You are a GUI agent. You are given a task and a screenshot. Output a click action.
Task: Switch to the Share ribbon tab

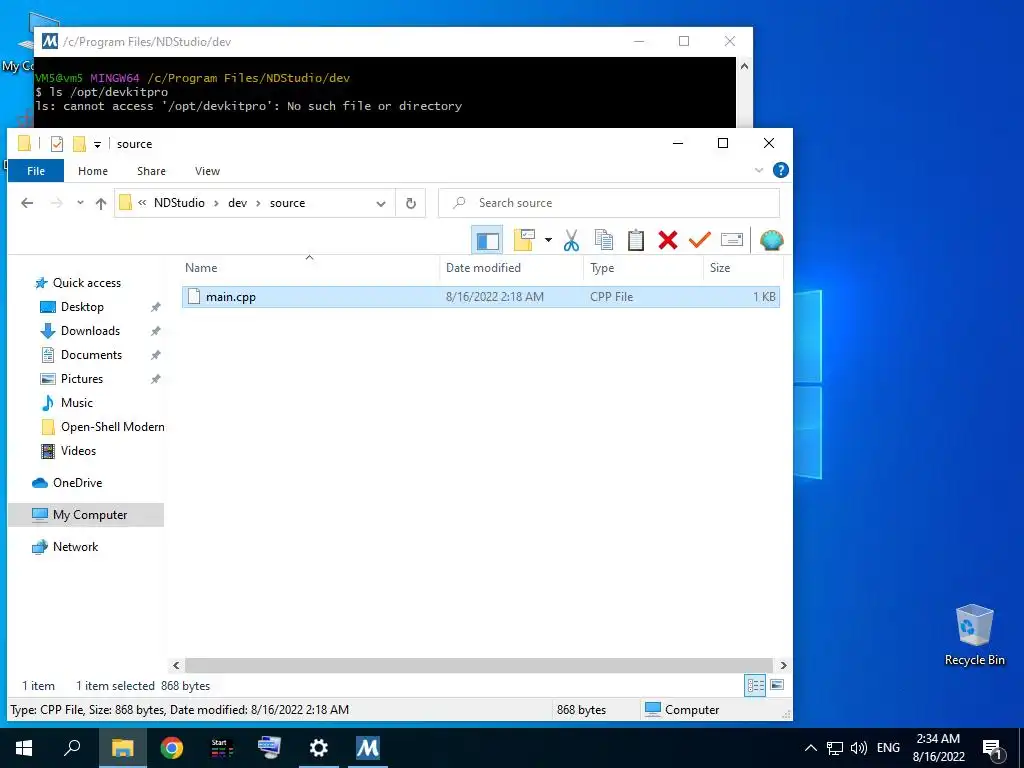(151, 171)
